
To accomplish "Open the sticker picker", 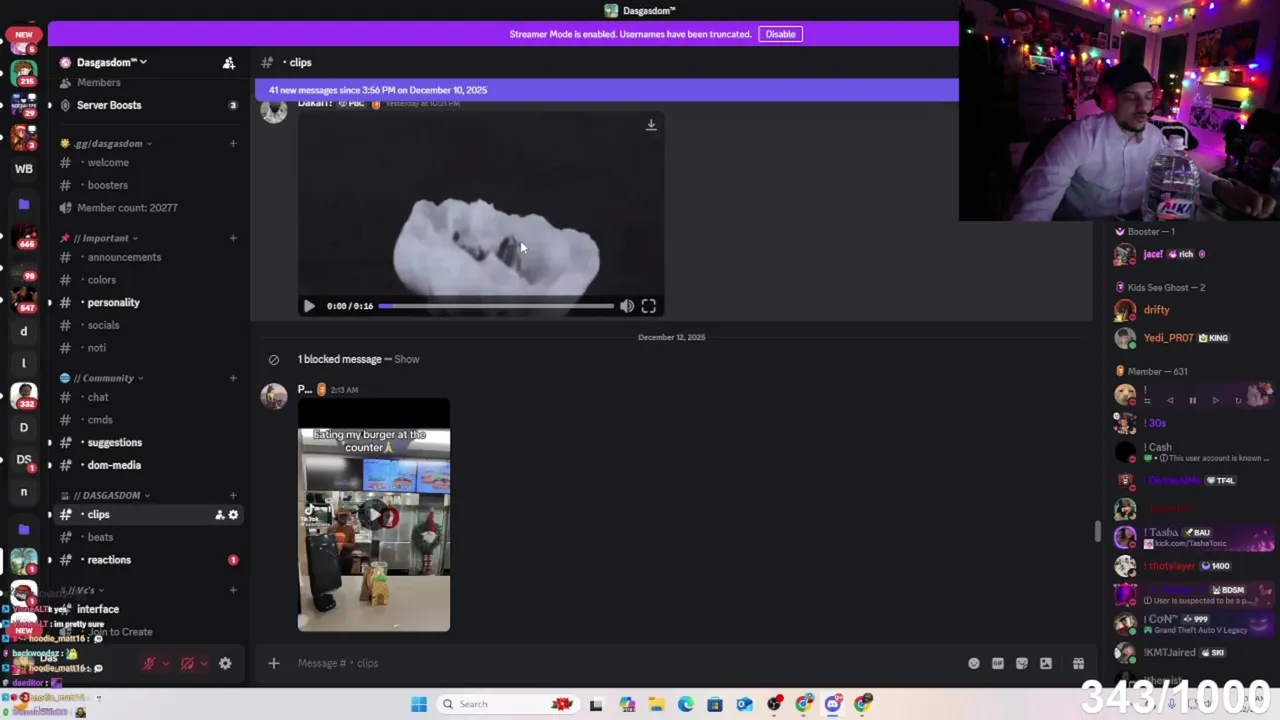I will pyautogui.click(x=1022, y=663).
